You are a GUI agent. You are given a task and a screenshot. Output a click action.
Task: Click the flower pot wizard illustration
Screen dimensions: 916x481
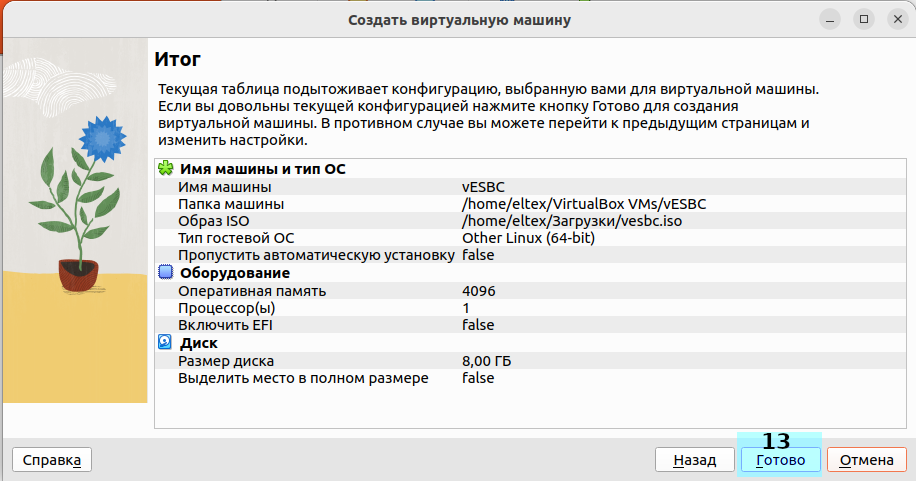click(76, 200)
